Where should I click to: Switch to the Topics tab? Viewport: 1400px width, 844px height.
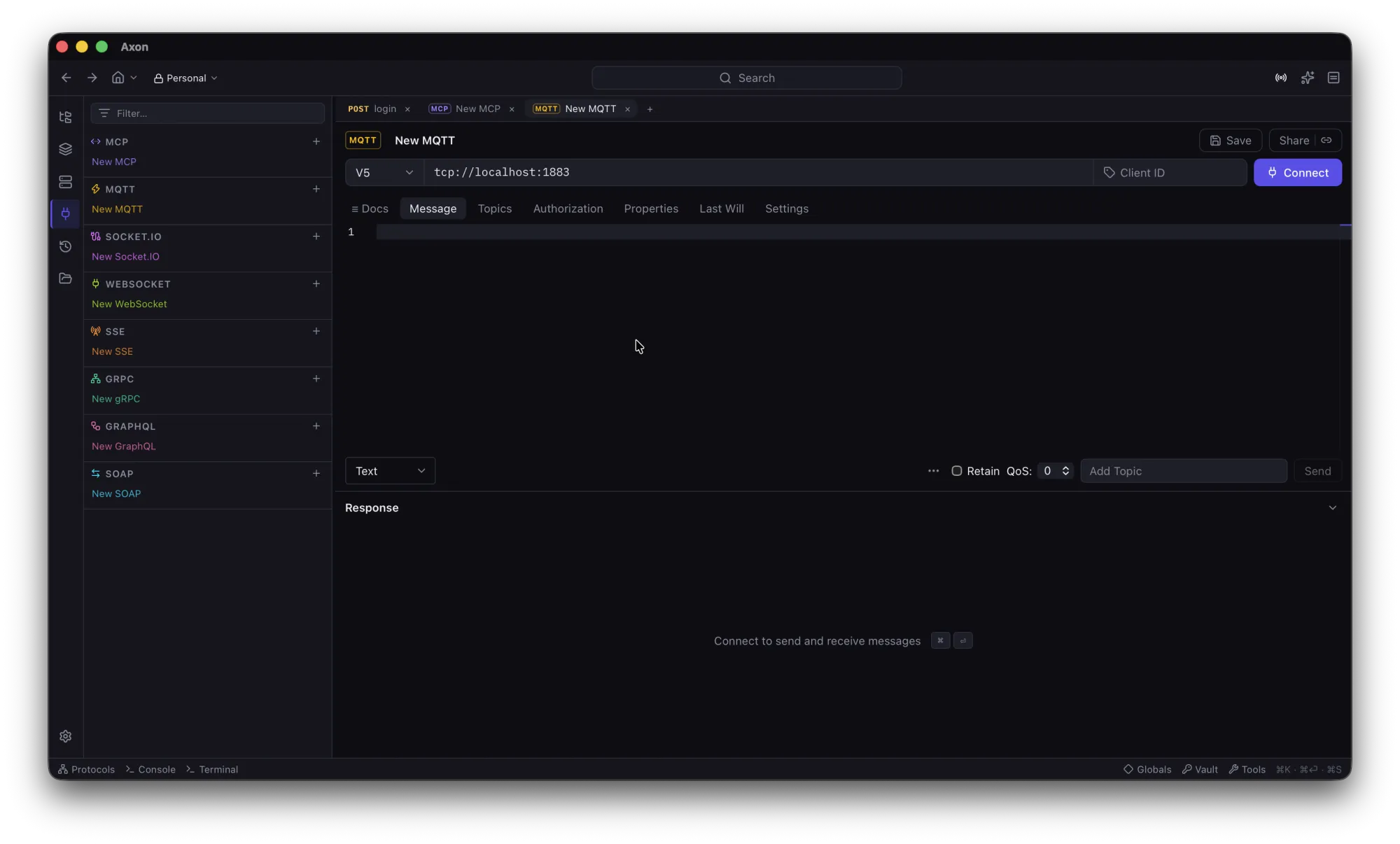[494, 209]
